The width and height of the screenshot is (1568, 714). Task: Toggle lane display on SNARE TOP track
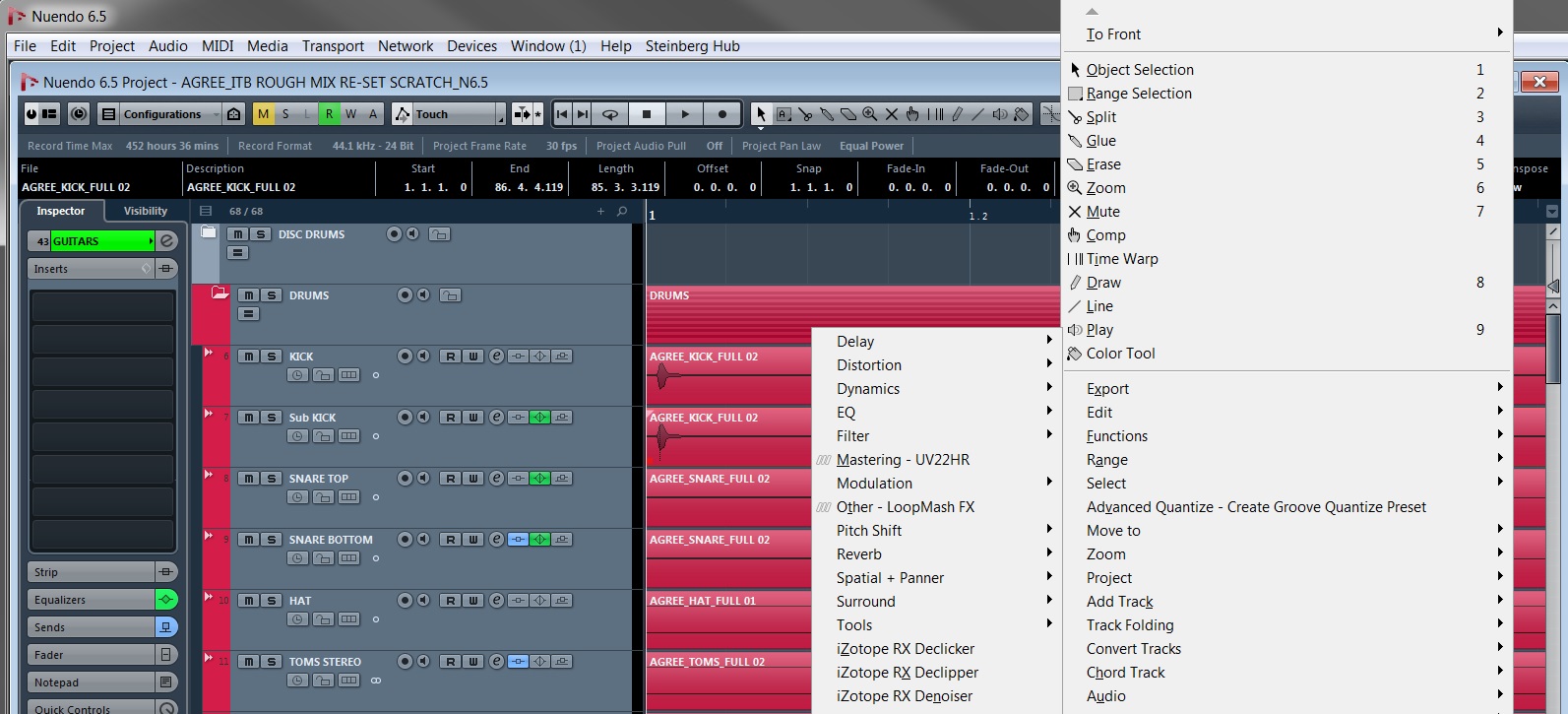(x=349, y=497)
